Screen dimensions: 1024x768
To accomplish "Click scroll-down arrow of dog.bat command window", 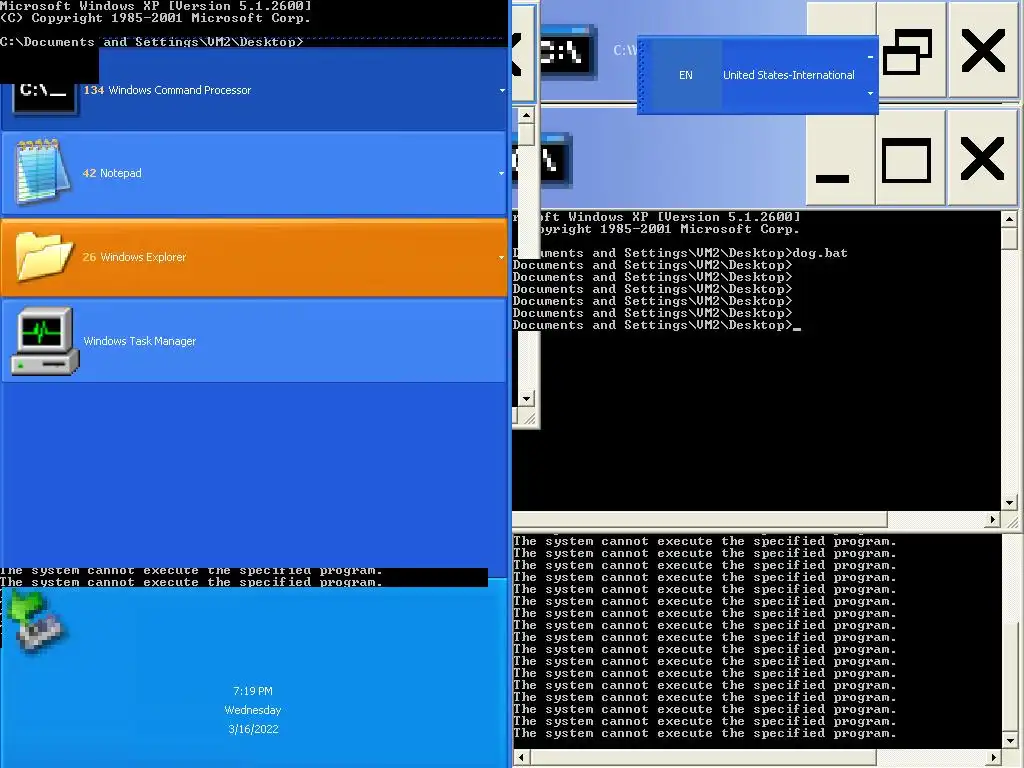I will 1010,503.
